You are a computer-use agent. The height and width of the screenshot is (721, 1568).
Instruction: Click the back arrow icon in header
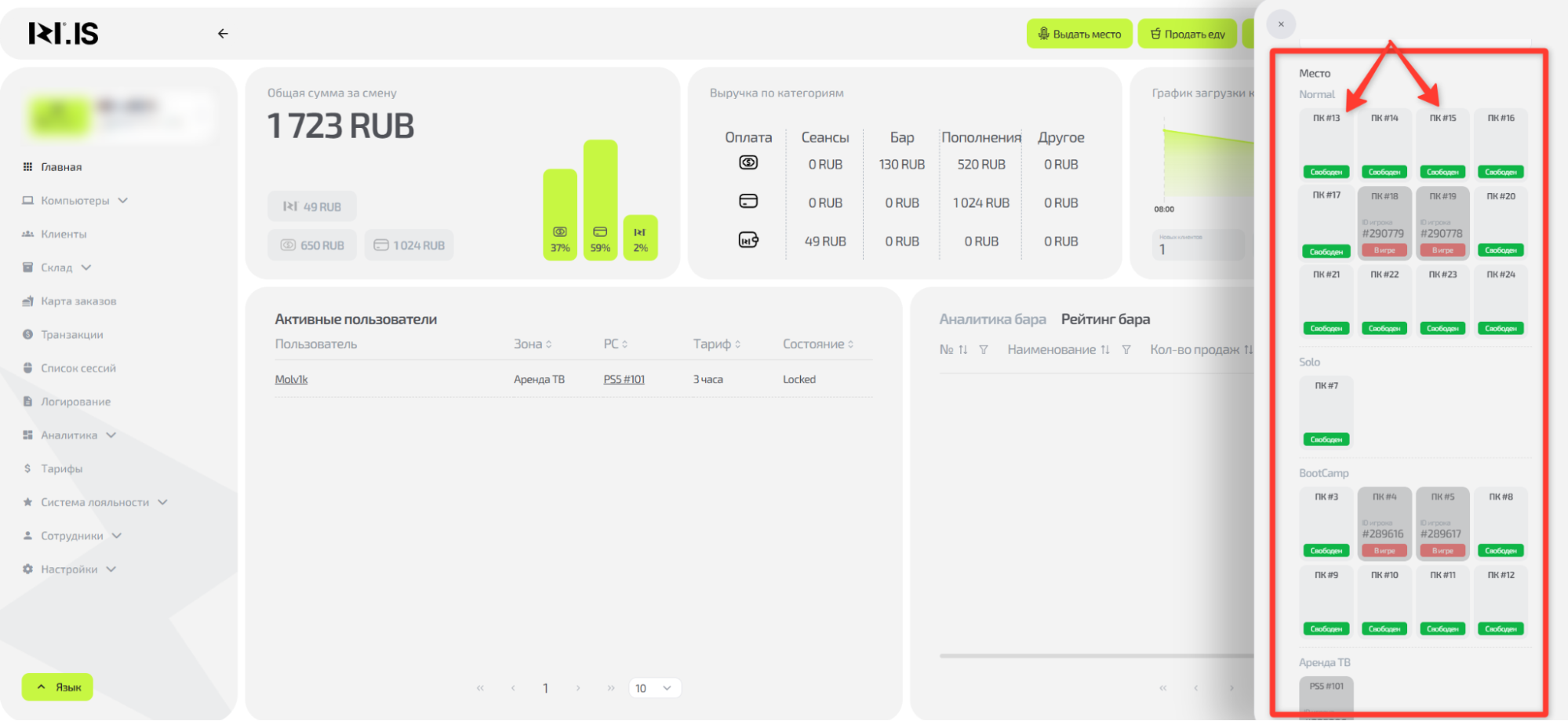click(223, 34)
